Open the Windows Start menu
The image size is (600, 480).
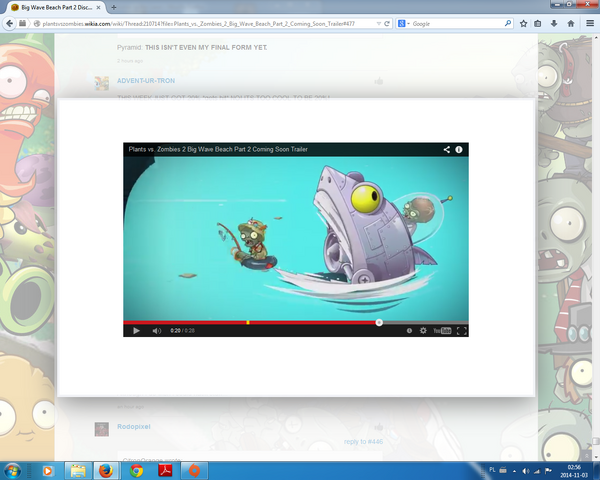pos(12,470)
